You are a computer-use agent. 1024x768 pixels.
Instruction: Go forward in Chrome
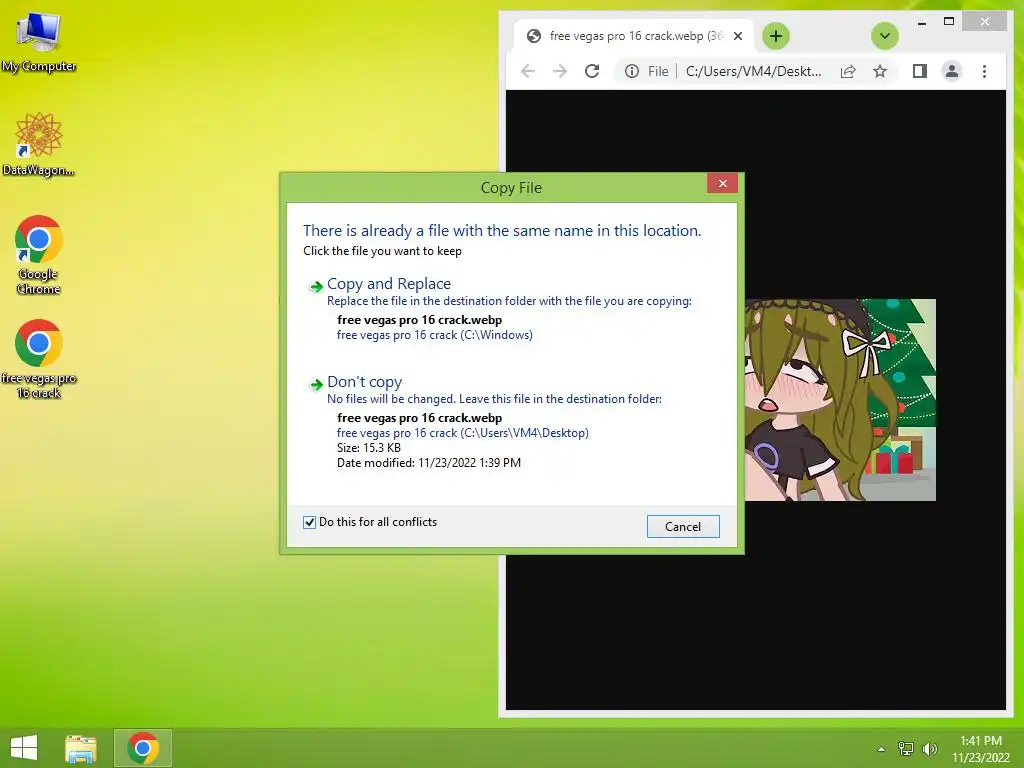click(560, 71)
